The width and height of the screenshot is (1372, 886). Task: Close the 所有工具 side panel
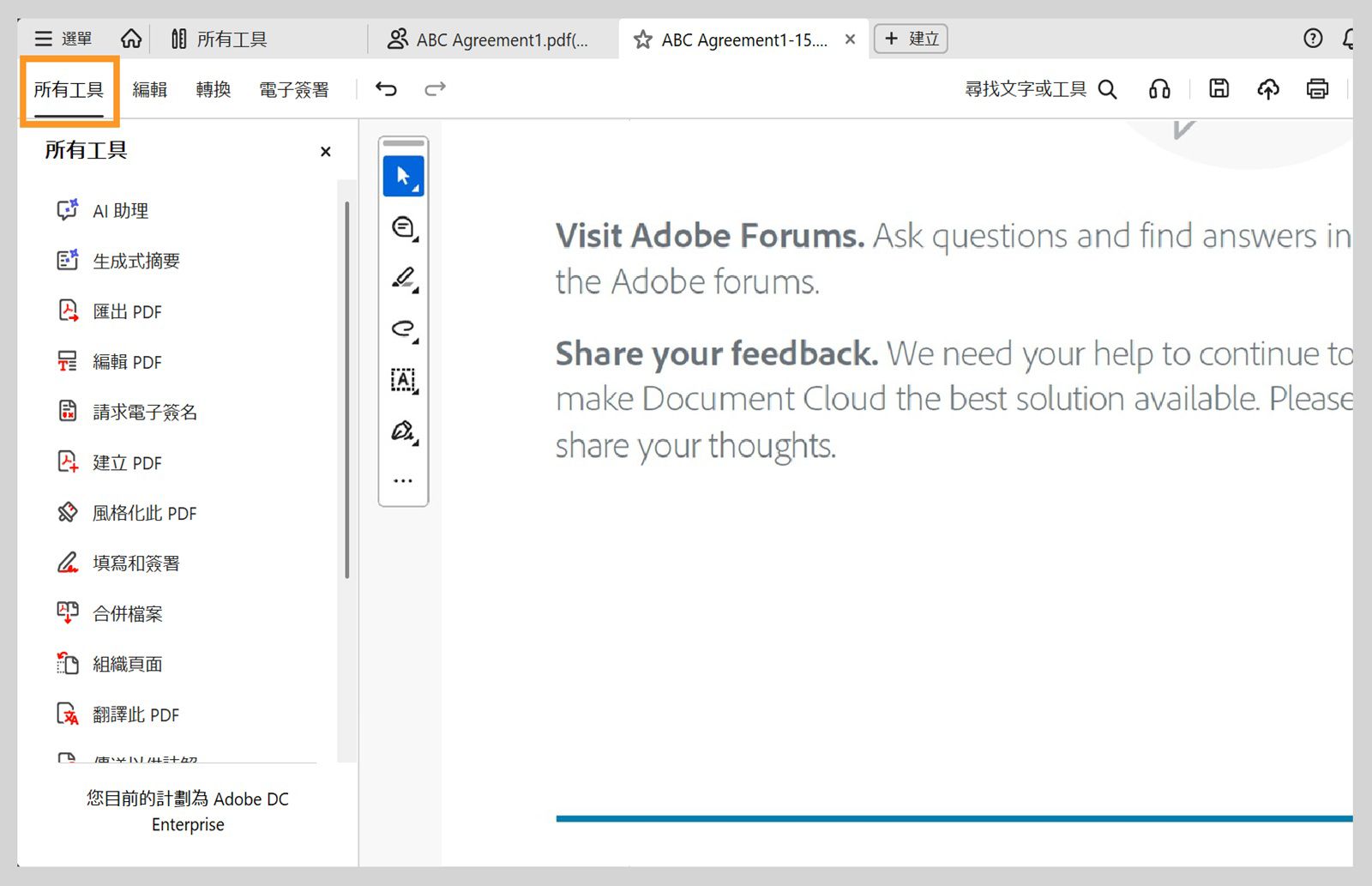[x=325, y=152]
